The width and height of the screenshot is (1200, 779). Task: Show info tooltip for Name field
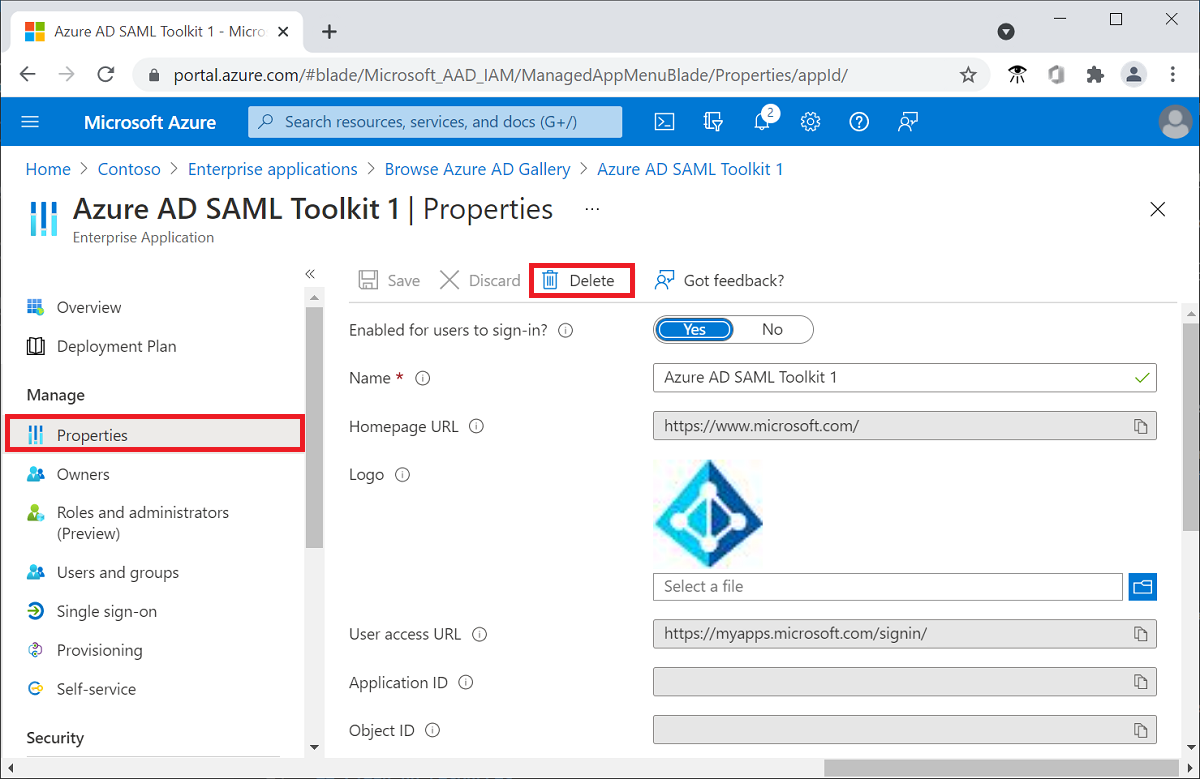422,378
